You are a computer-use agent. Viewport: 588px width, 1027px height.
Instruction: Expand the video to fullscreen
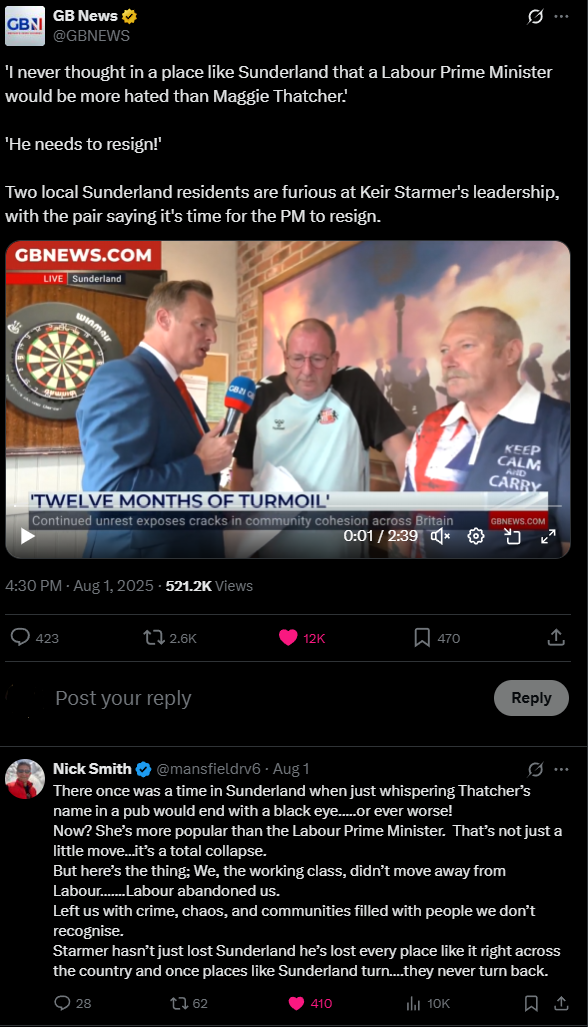(547, 536)
